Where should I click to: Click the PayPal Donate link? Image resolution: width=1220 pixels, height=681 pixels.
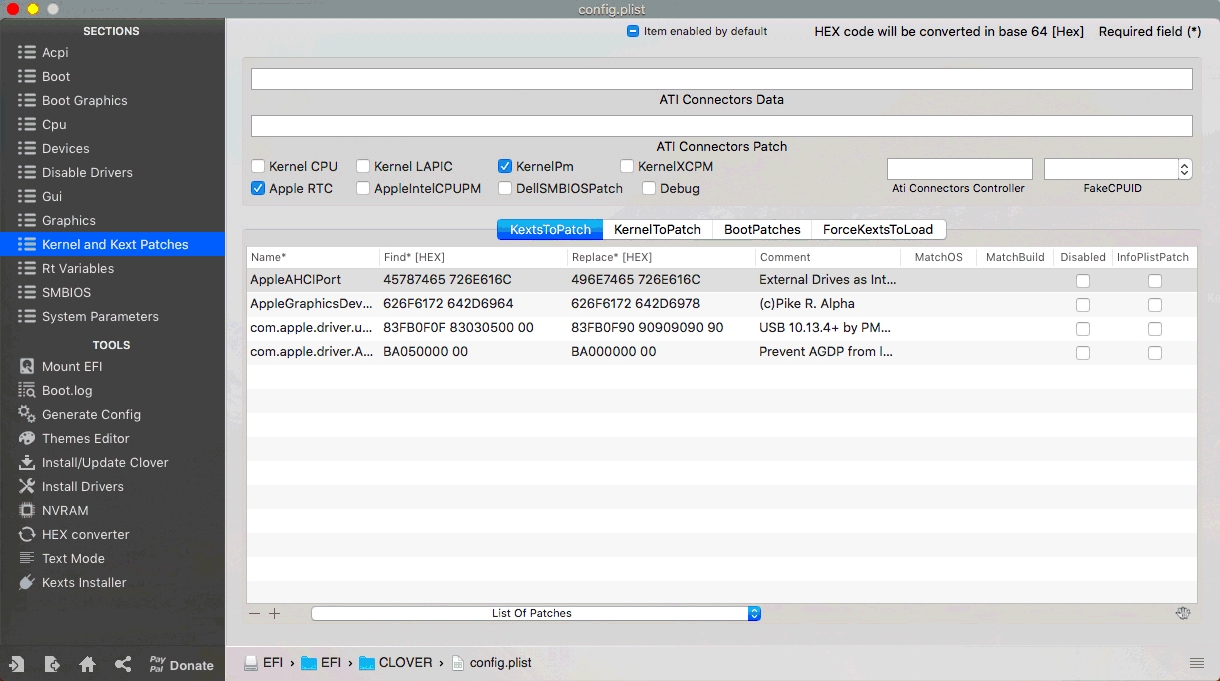(x=181, y=663)
